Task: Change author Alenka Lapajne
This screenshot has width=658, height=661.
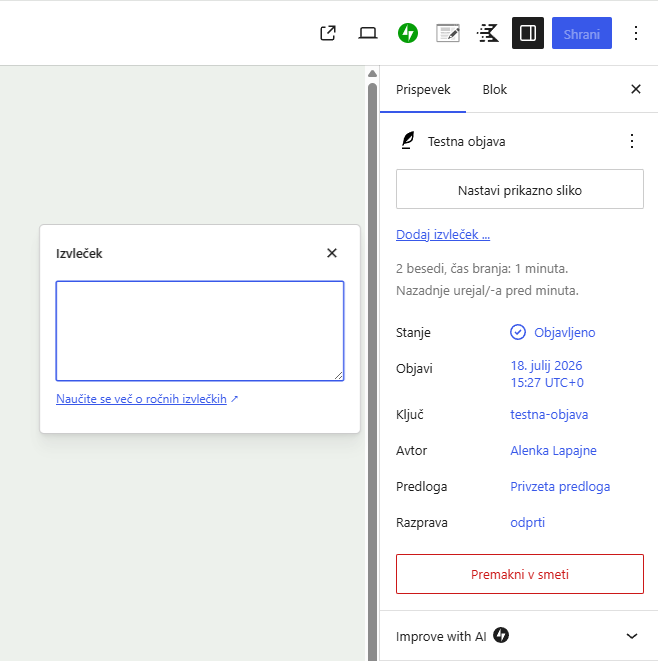Action: [x=553, y=451]
